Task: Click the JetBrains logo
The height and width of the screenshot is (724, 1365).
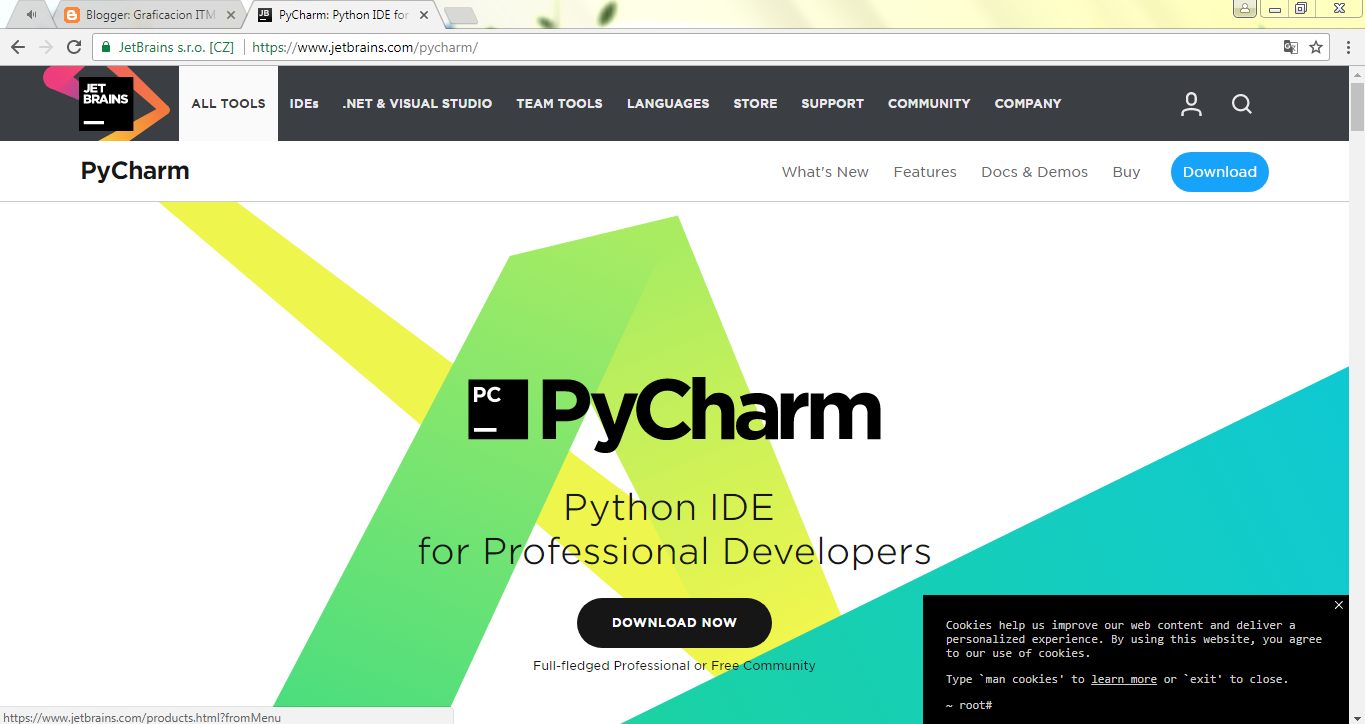Action: click(x=106, y=103)
